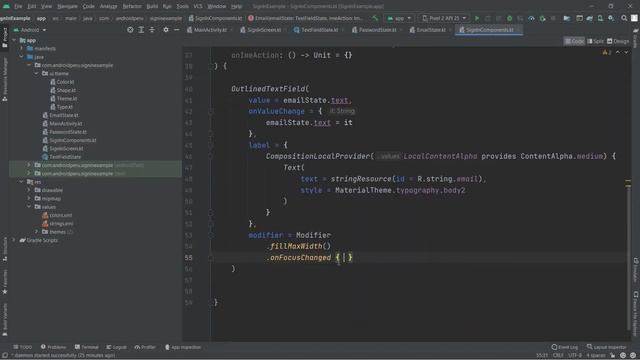Click the Debug app bug icon
This screenshot has width=640, height=360.
(509, 18)
